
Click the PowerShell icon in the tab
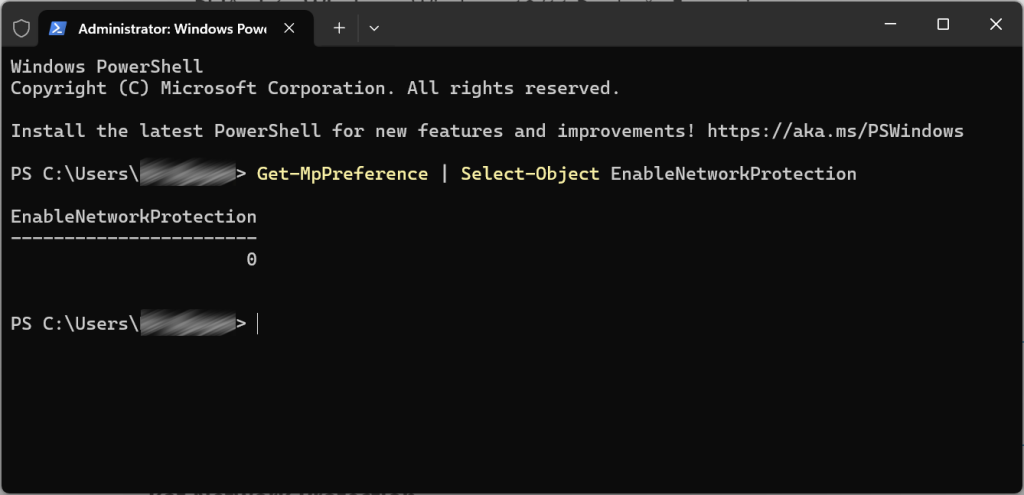pos(58,28)
